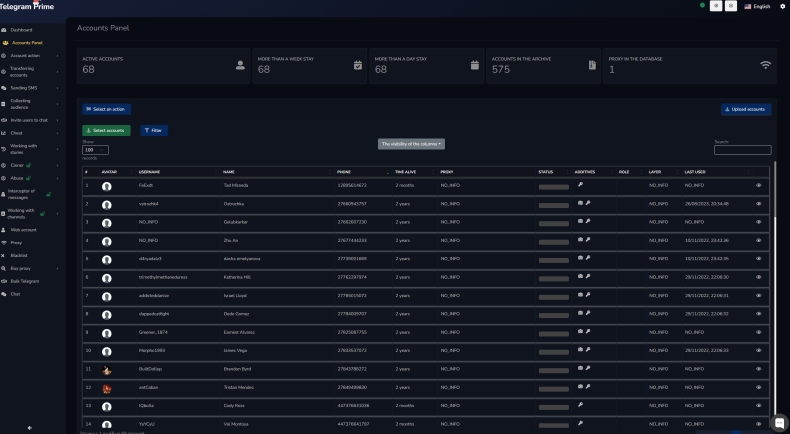
Task: Click the Search input field
Action: (743, 150)
